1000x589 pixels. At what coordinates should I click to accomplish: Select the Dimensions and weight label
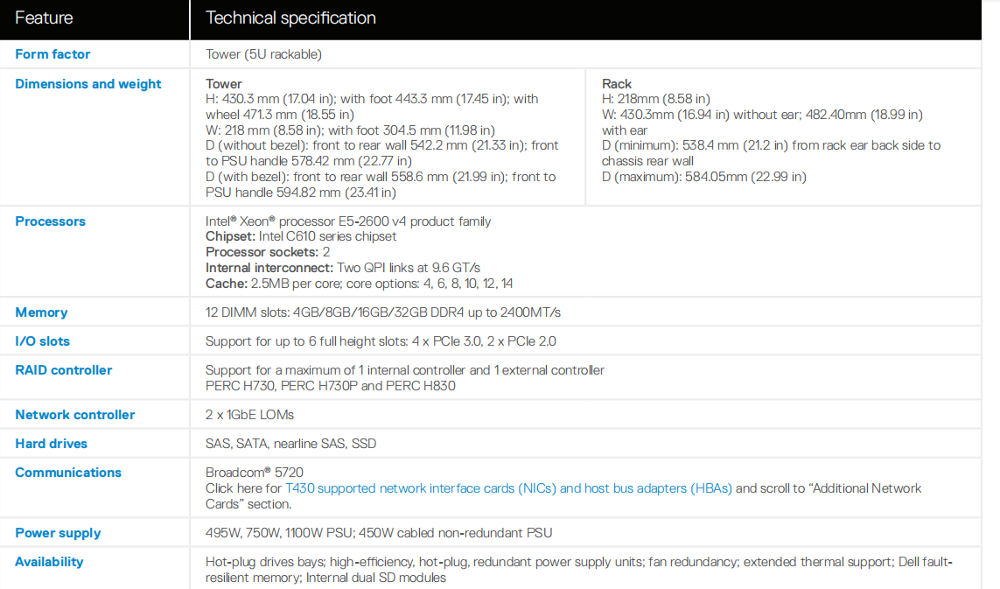(88, 84)
